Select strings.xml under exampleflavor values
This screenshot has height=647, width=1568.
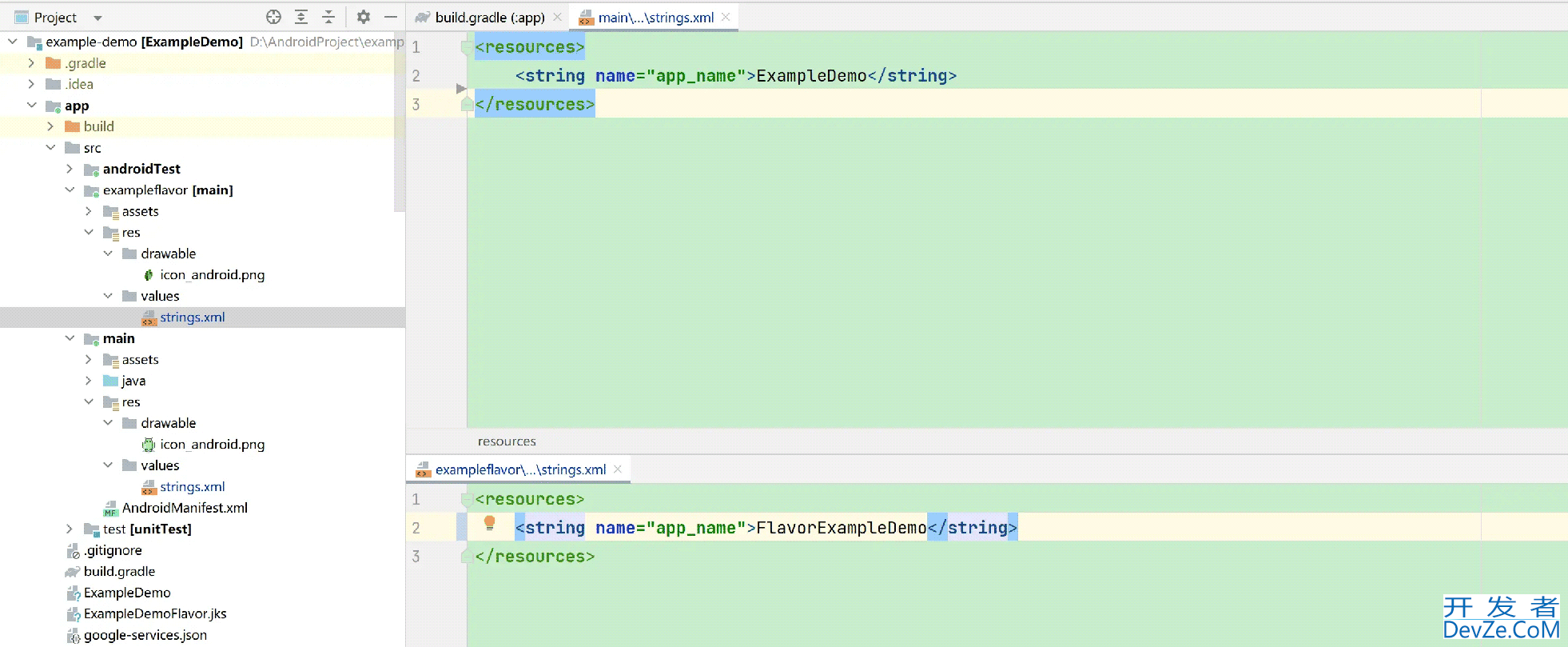[192, 318]
